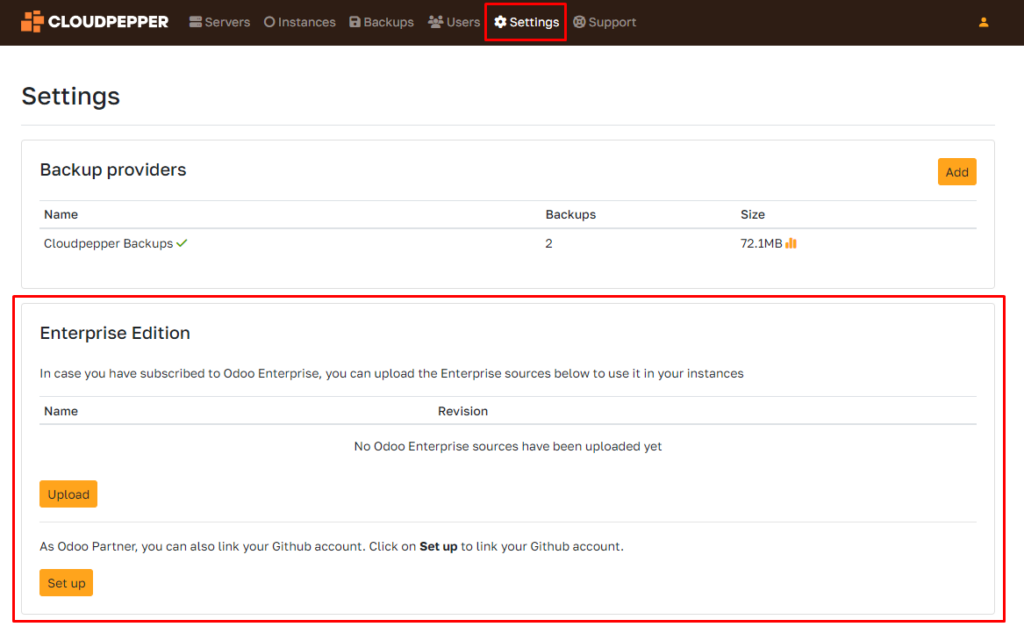The height and width of the screenshot is (634, 1024).
Task: Click the Backups count value 2
Action: click(548, 242)
